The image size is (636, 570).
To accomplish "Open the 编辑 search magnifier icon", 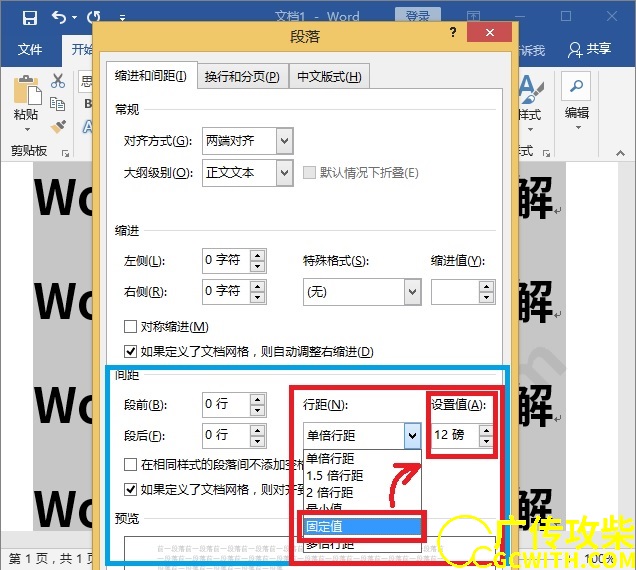I will coord(576,86).
